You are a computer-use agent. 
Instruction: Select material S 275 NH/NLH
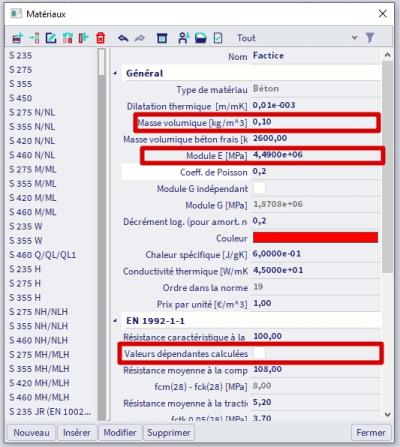click(39, 312)
